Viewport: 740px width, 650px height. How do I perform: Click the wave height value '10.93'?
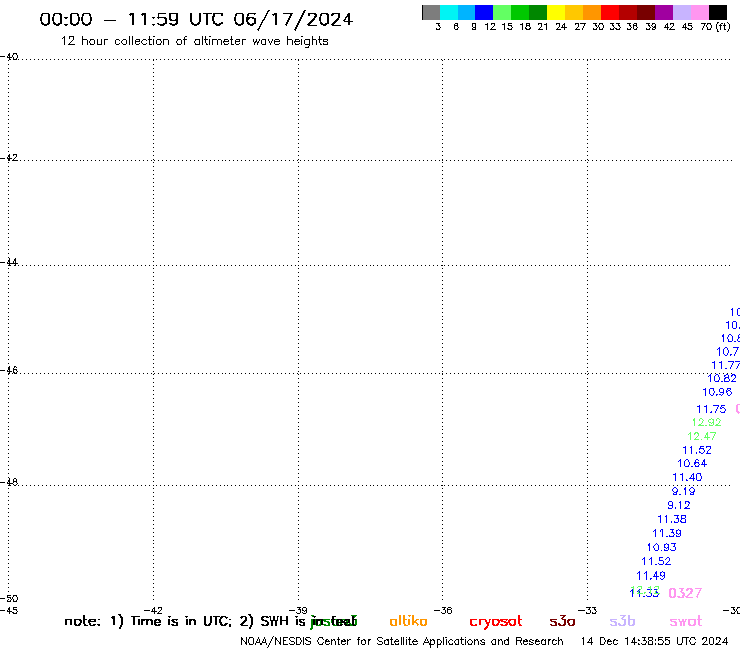coord(662,547)
